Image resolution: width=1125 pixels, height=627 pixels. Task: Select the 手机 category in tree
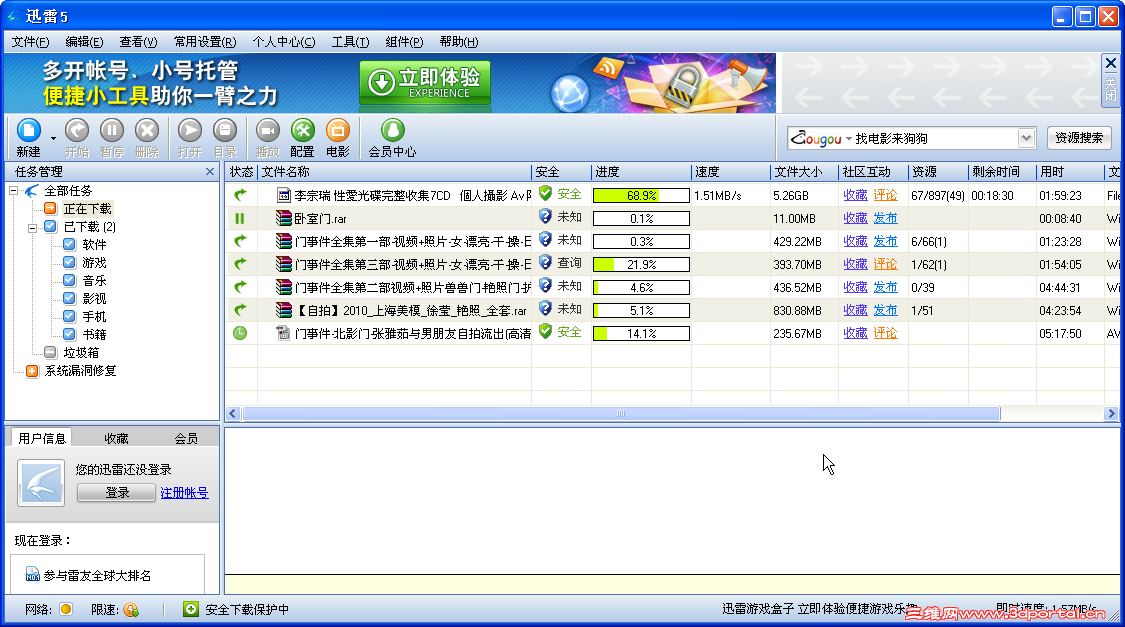coord(94,316)
